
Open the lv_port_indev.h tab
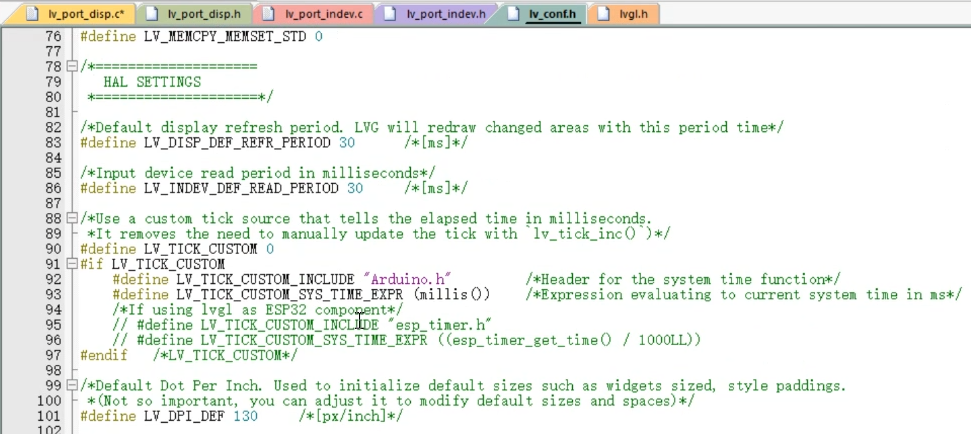pyautogui.click(x=435, y=14)
